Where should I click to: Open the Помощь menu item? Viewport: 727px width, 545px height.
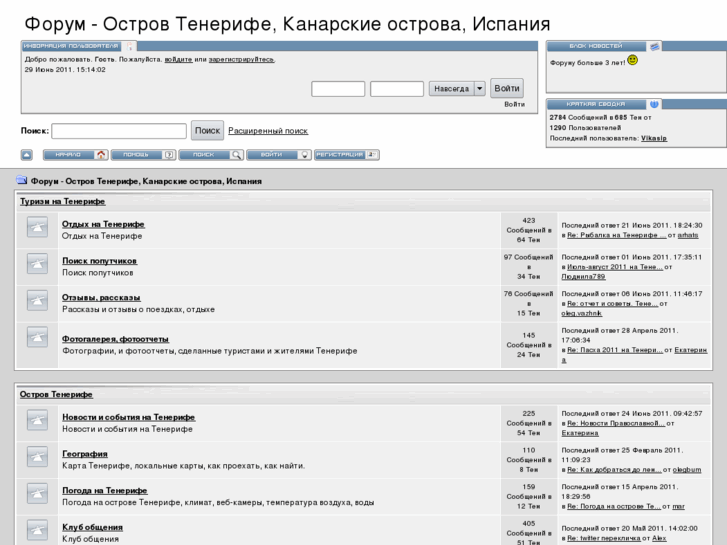(142, 155)
